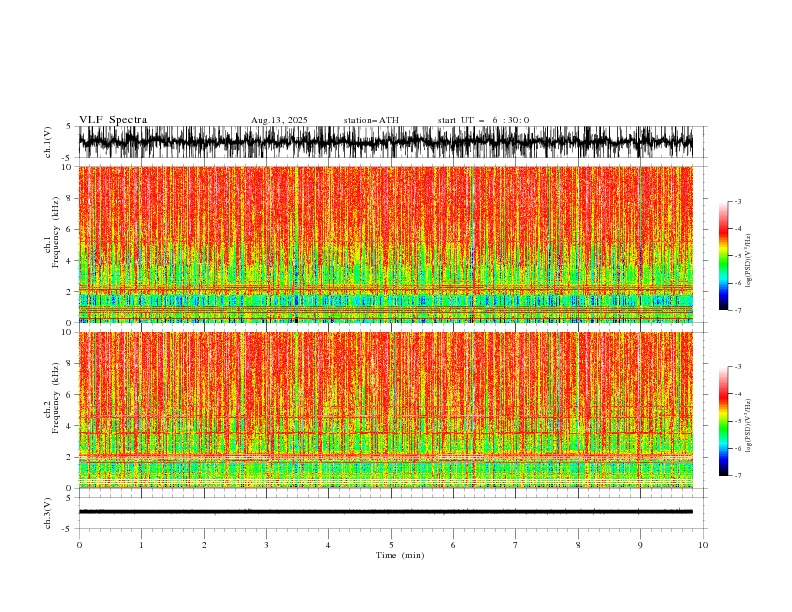The image size is (792, 612).
Task: Click time axis tick label "8"
Action: tap(578, 545)
